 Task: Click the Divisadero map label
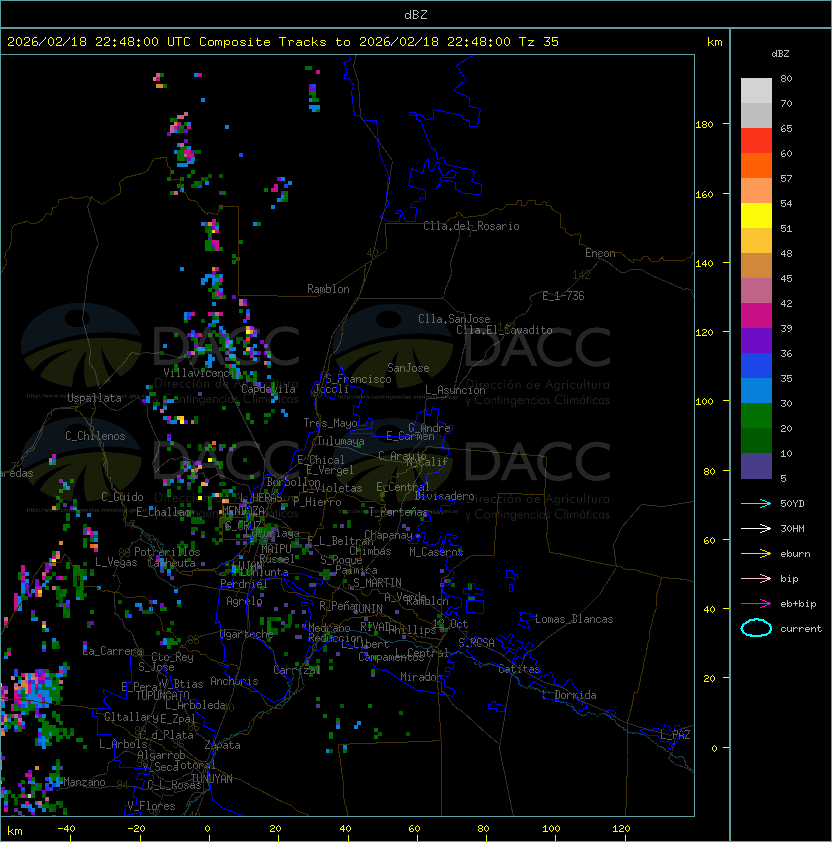[445, 496]
